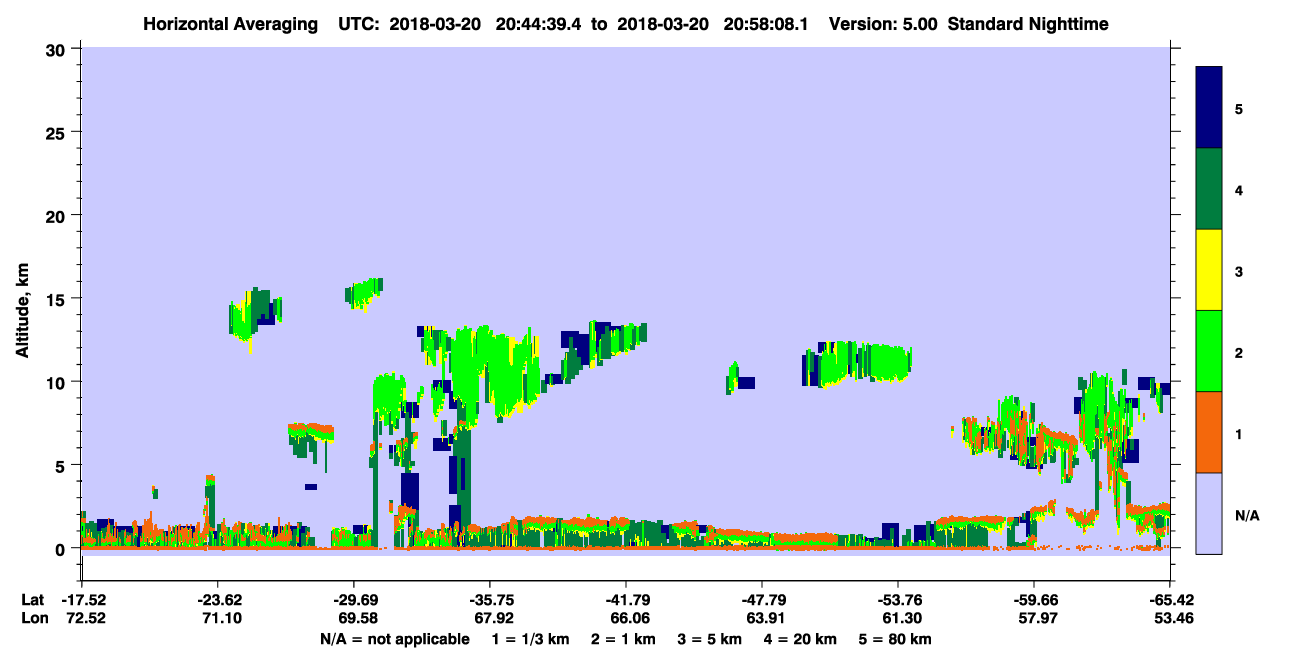Click longitude value 72.52
This screenshot has width=1300, height=667.
pos(86,618)
